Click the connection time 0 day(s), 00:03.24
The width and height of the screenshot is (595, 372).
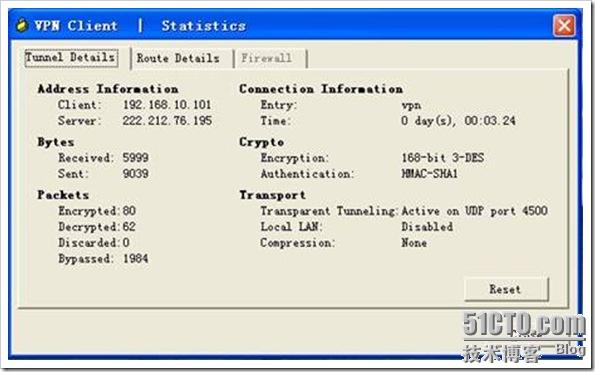click(x=458, y=121)
